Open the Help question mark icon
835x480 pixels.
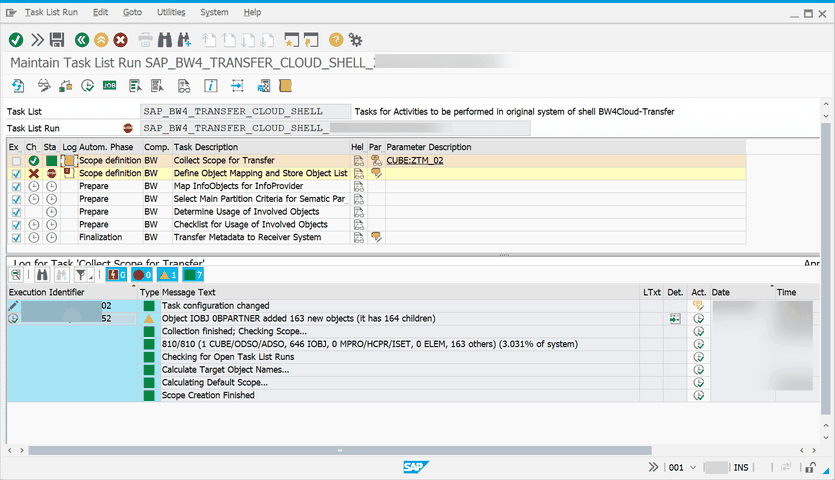pyautogui.click(x=335, y=40)
